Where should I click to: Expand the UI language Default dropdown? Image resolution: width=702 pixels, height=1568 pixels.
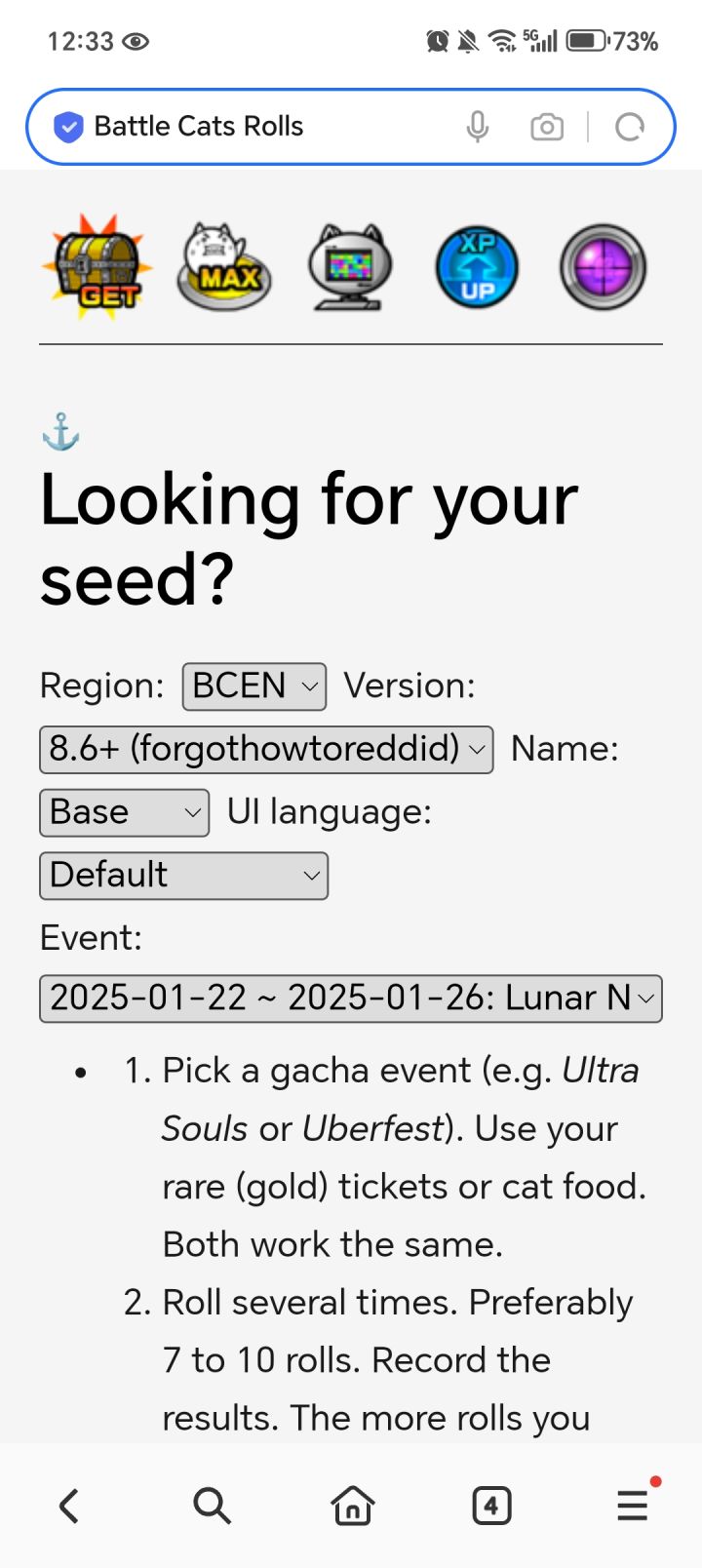[183, 875]
